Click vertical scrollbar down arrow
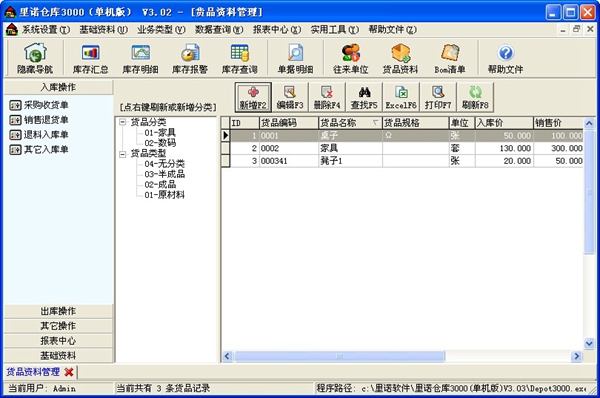 pyautogui.click(x=589, y=343)
